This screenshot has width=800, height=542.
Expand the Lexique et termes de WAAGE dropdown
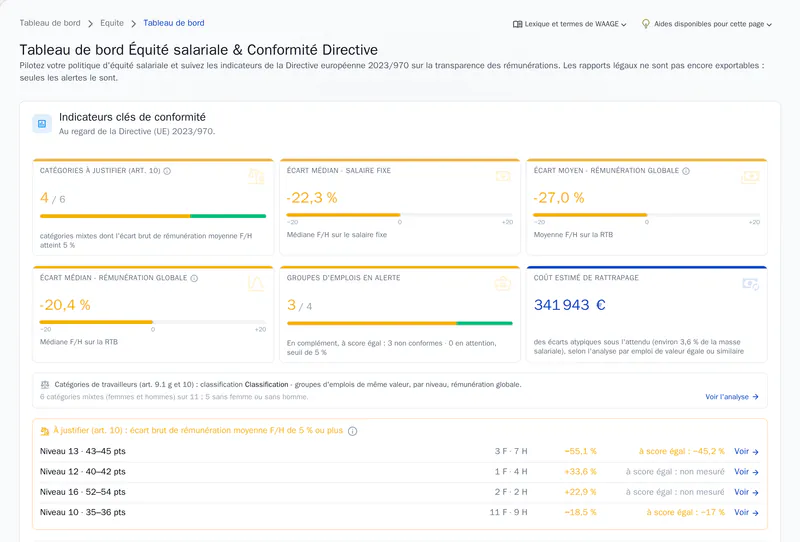click(x=569, y=24)
